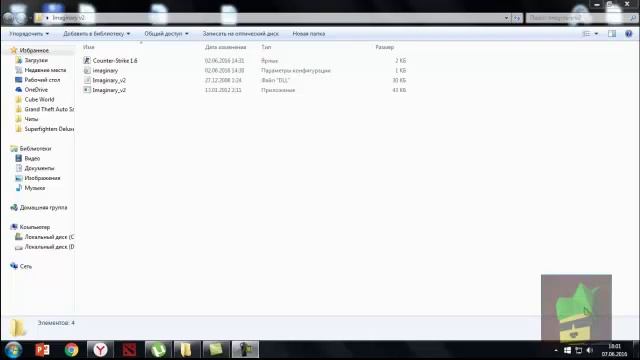Open the Superfighters Deluxe folder shortcut
This screenshot has width=640, height=360.
(x=49, y=129)
